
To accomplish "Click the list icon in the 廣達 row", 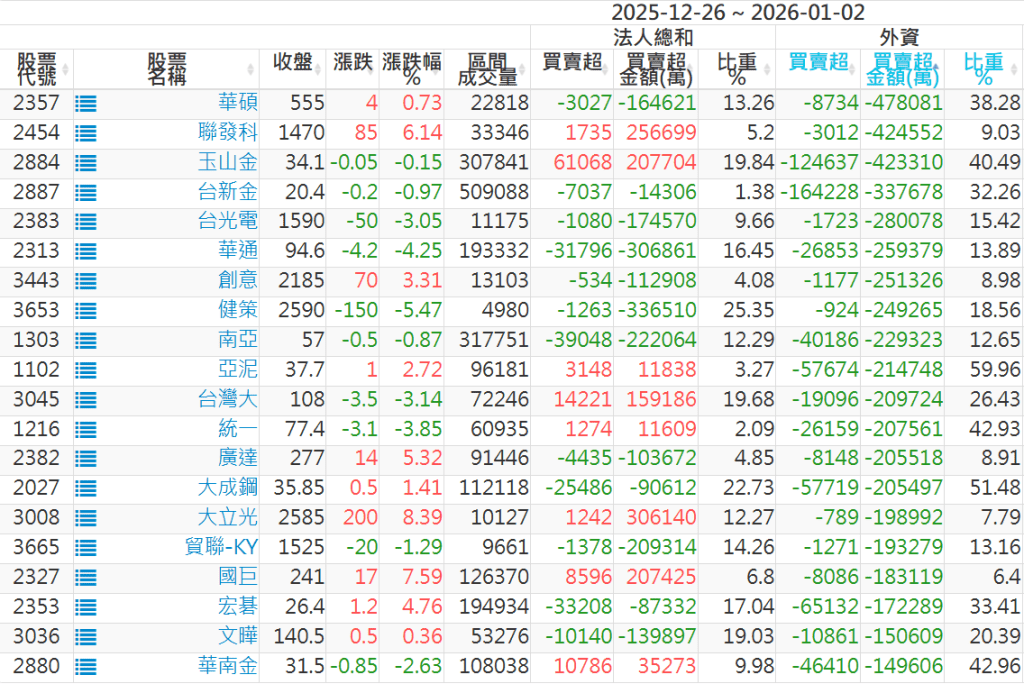I will pos(85,459).
